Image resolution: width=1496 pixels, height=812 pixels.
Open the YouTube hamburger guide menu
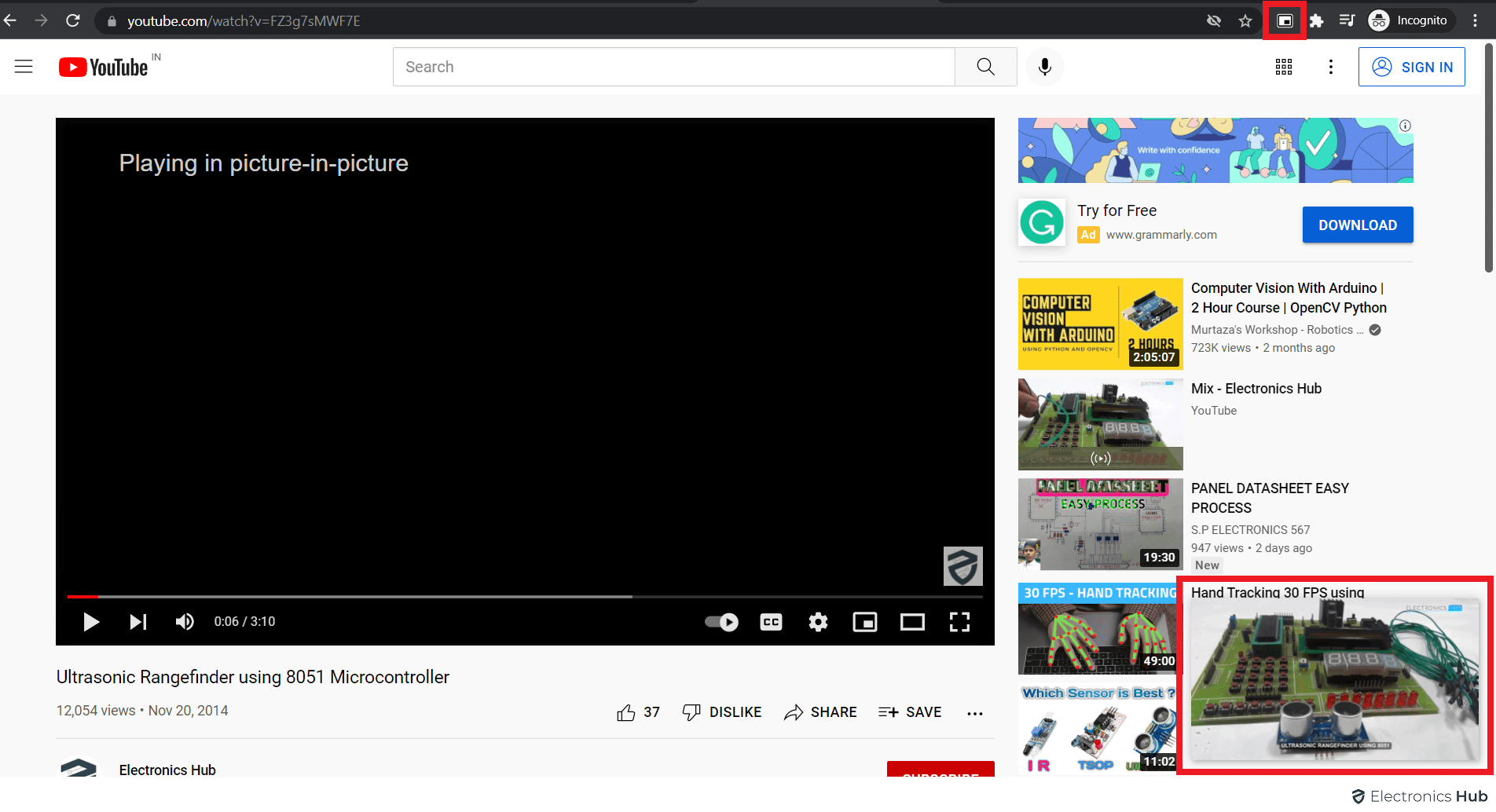pos(24,67)
